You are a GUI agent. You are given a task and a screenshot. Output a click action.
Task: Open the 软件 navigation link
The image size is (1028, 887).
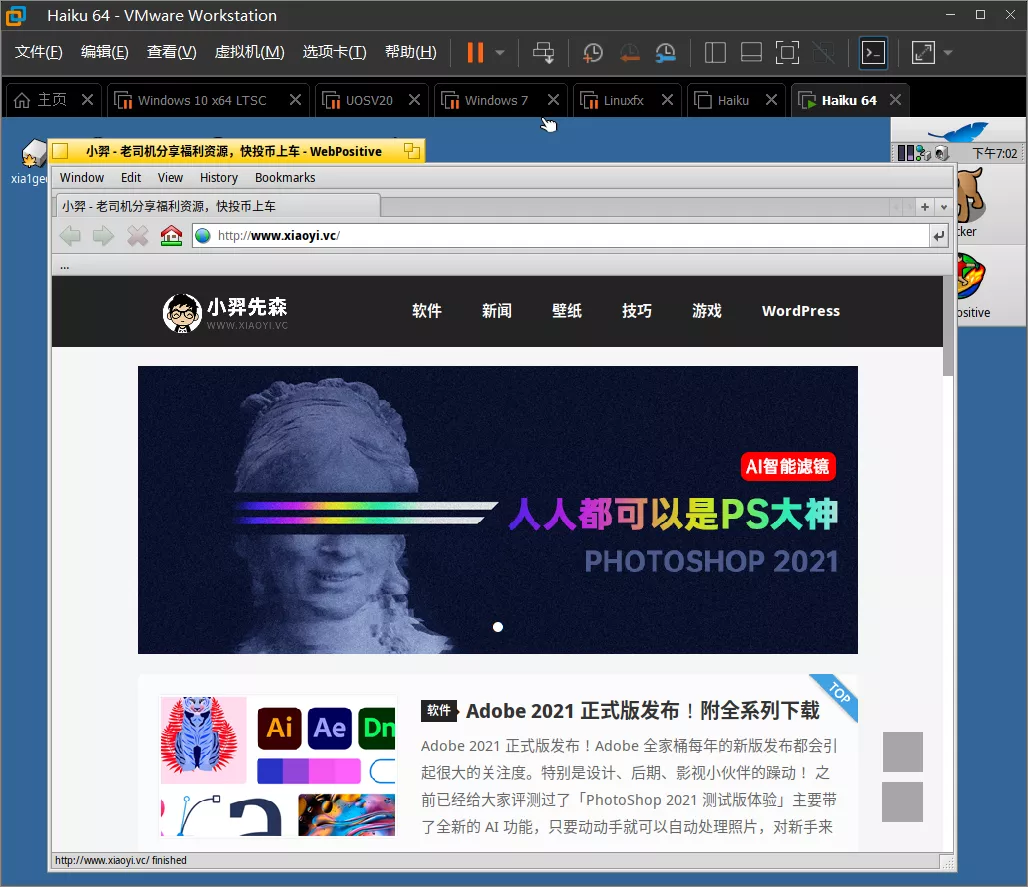427,311
